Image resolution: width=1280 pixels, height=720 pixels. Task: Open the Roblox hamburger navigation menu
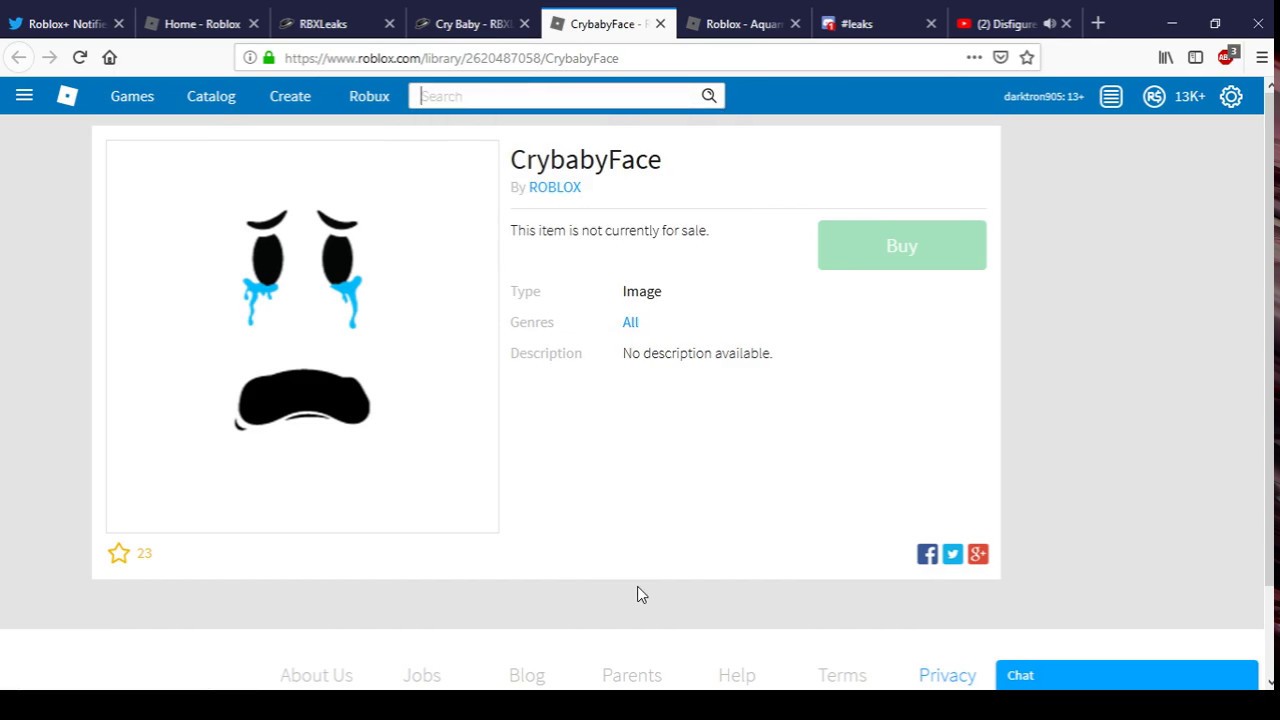pyautogui.click(x=24, y=96)
